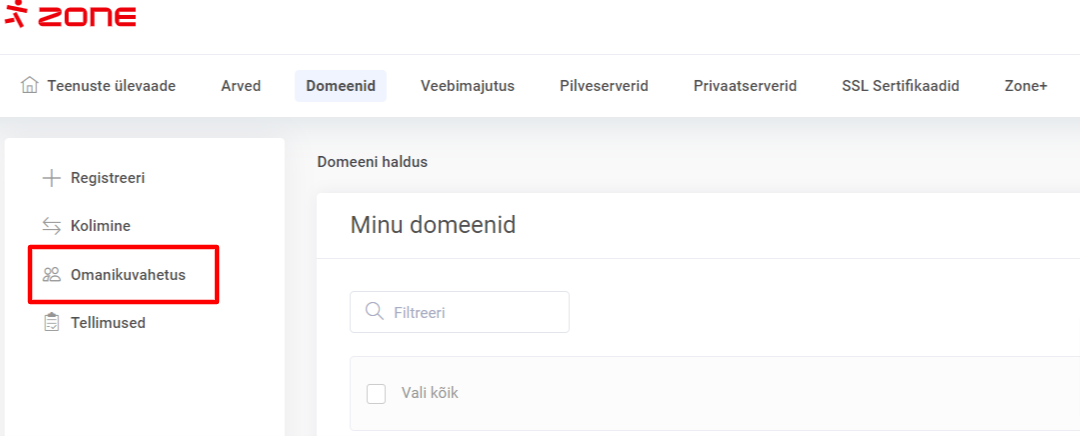Tick the Vali kõik checkbox
The image size is (1080, 436).
376,393
